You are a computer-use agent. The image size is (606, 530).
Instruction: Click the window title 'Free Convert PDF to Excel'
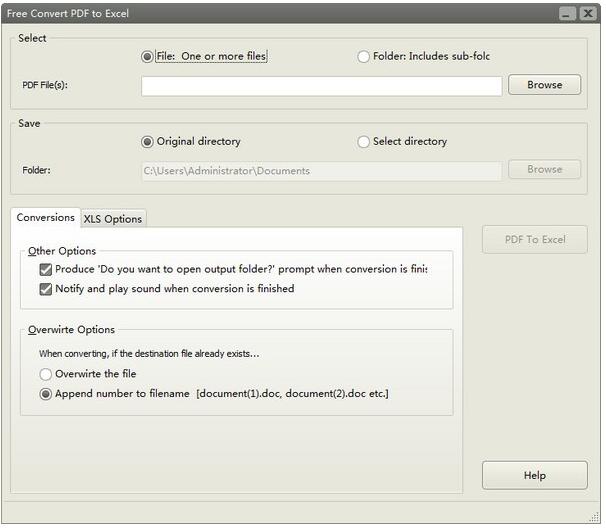pyautogui.click(x=68, y=14)
